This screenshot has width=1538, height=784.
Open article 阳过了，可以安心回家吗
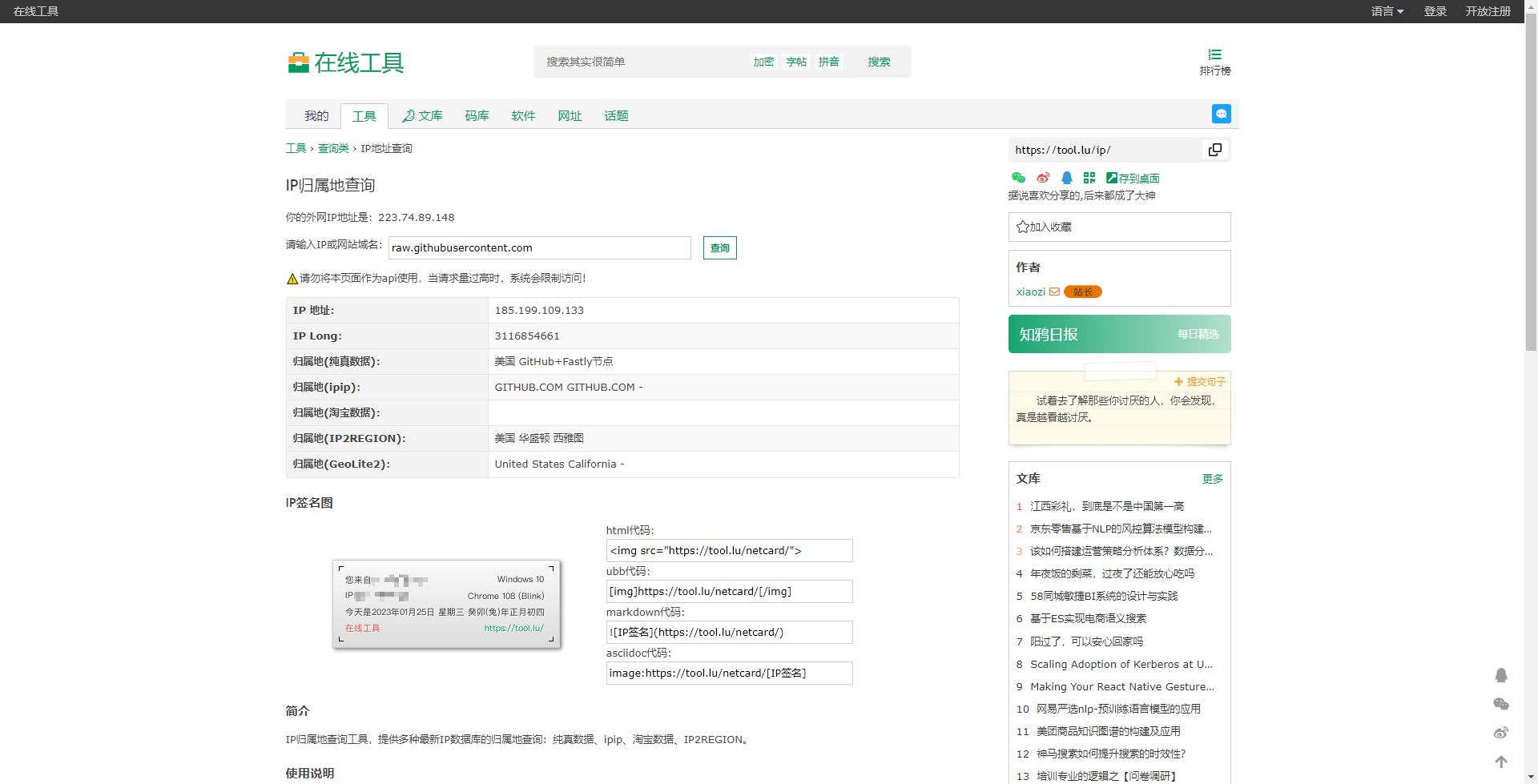tap(1086, 641)
